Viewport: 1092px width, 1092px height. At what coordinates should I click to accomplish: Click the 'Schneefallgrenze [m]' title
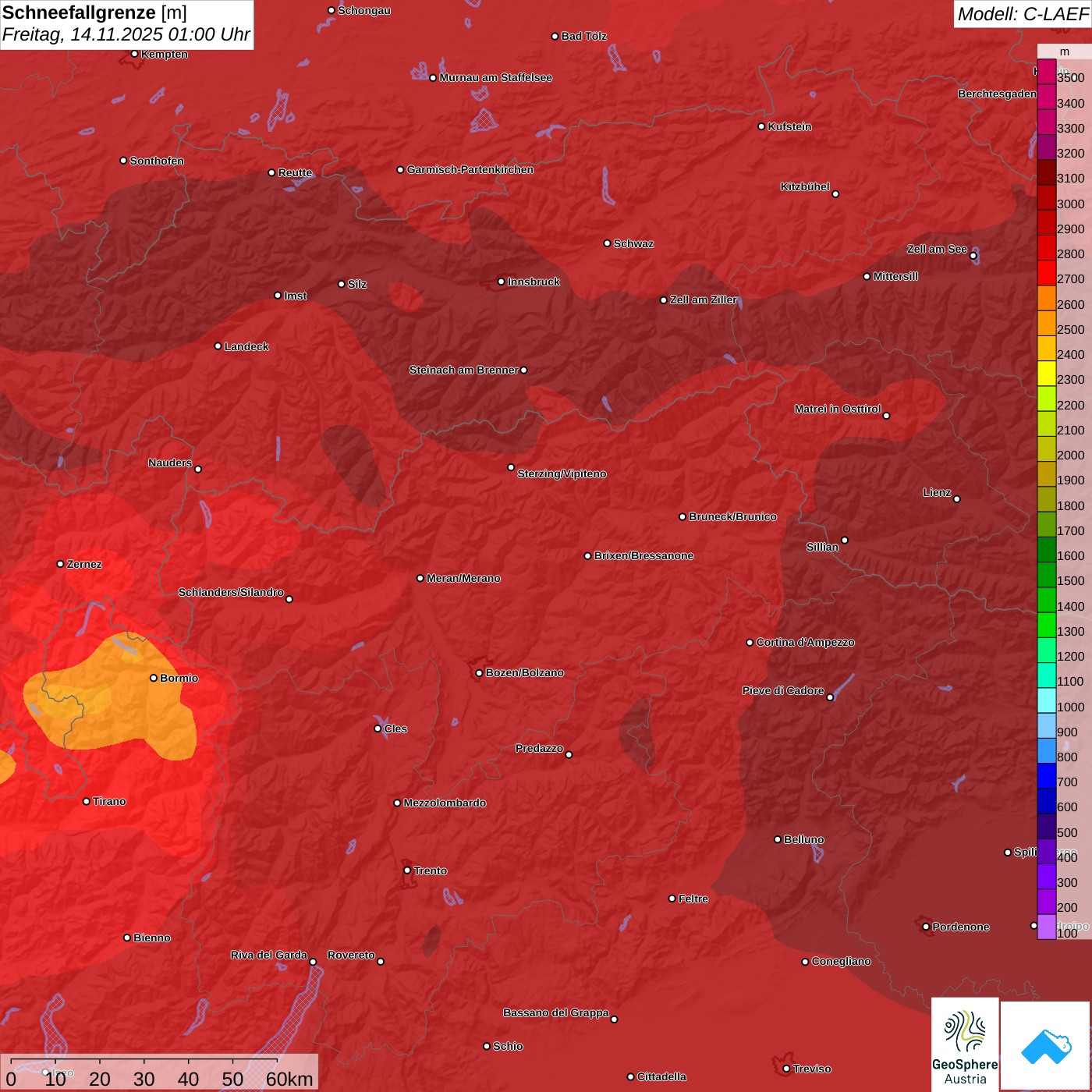coord(94,12)
